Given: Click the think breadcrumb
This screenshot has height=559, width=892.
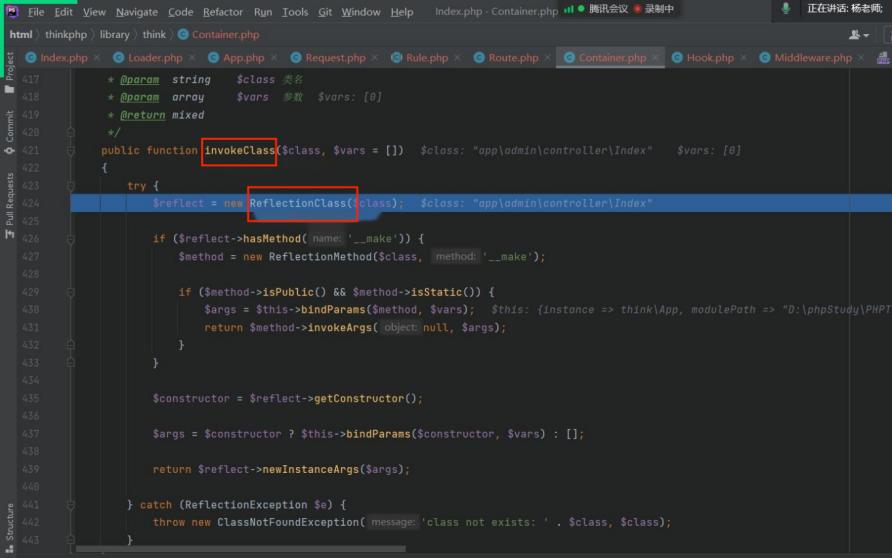Looking at the screenshot, I should coord(154,35).
